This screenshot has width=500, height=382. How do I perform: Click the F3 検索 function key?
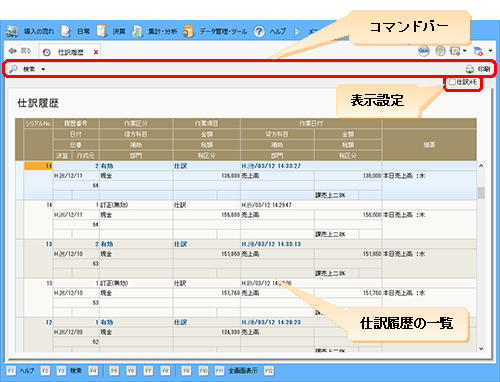coord(69,371)
